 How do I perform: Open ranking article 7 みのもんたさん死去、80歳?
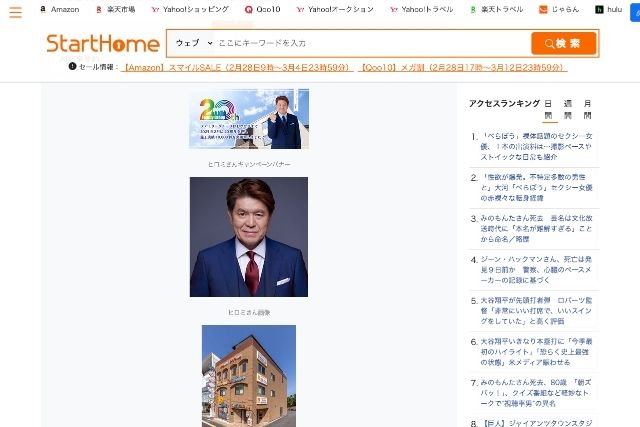(536, 393)
